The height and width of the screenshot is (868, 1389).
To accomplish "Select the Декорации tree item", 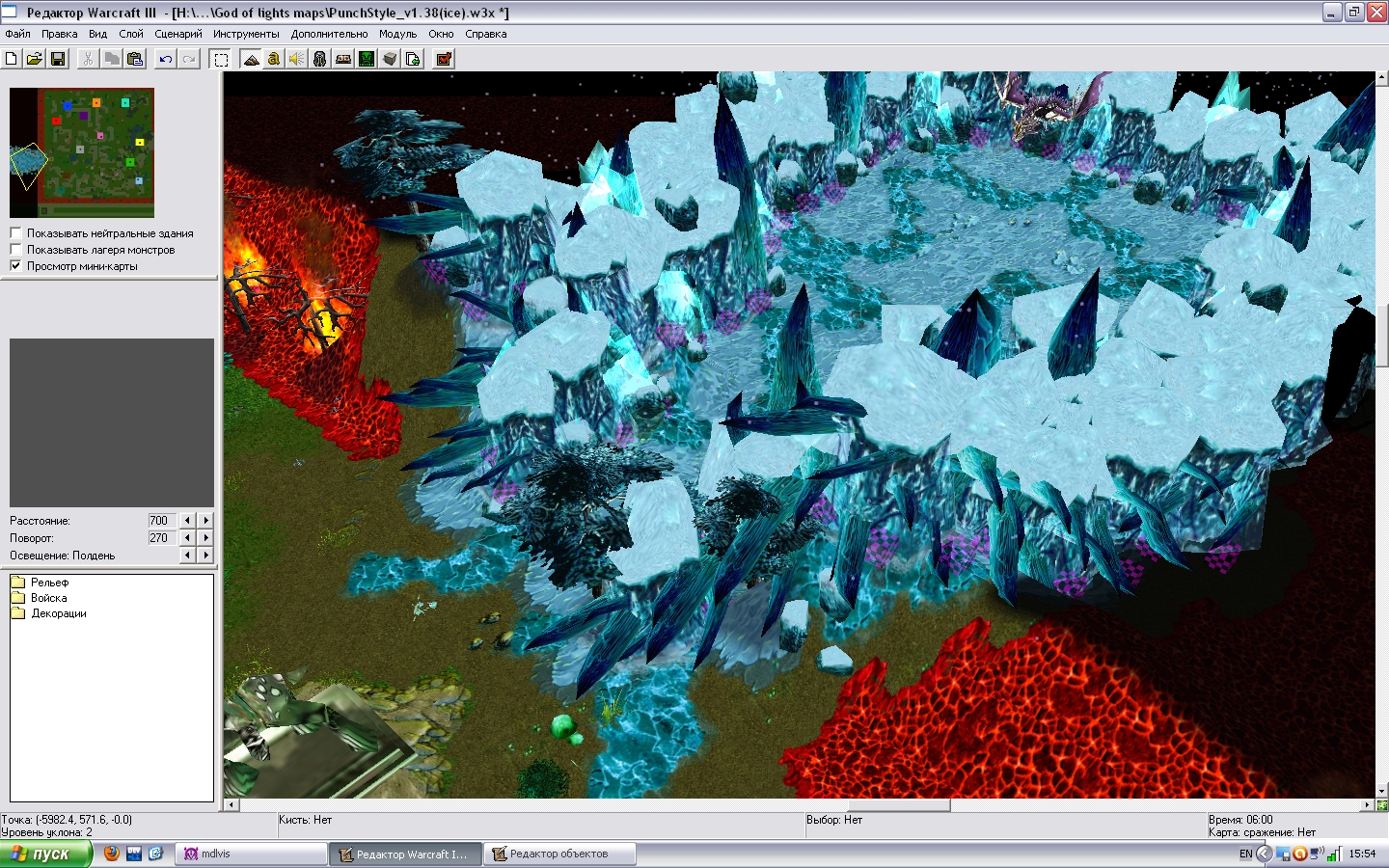I will pos(59,613).
